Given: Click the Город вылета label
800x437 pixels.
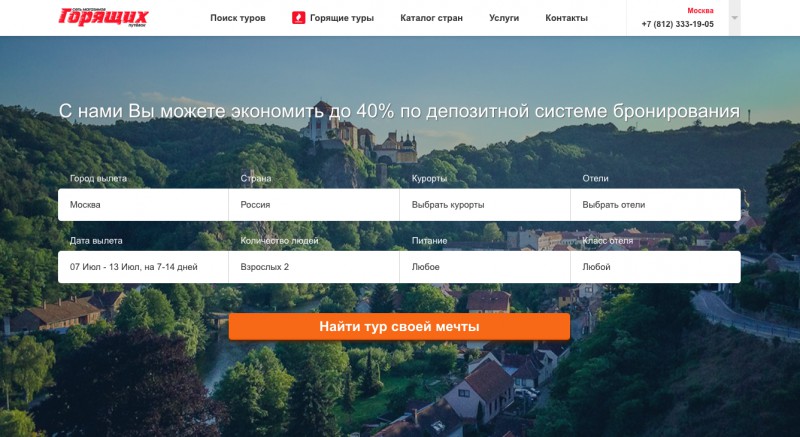Looking at the screenshot, I should tap(98, 178).
